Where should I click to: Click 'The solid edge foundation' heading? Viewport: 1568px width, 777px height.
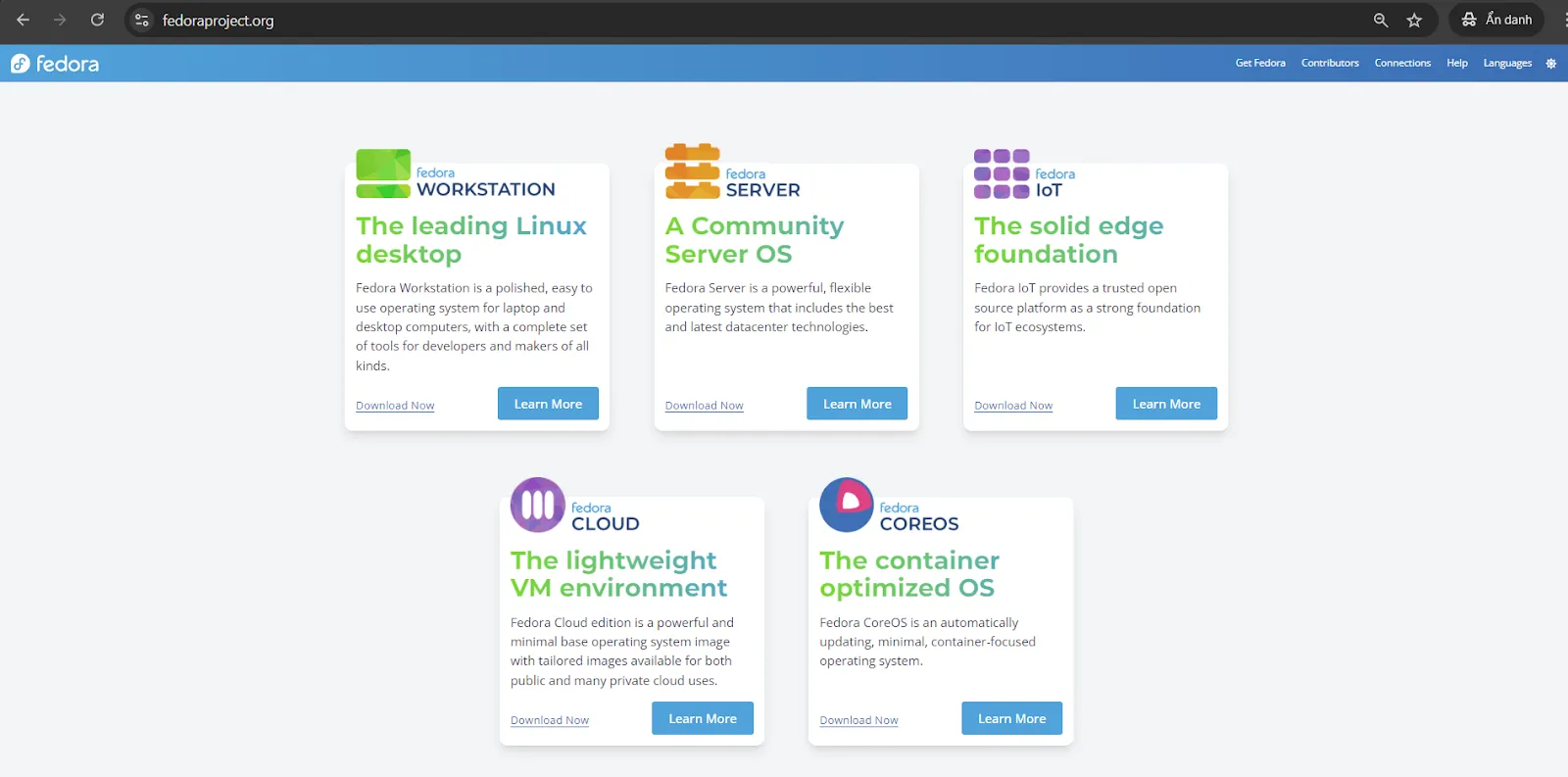click(x=1069, y=240)
